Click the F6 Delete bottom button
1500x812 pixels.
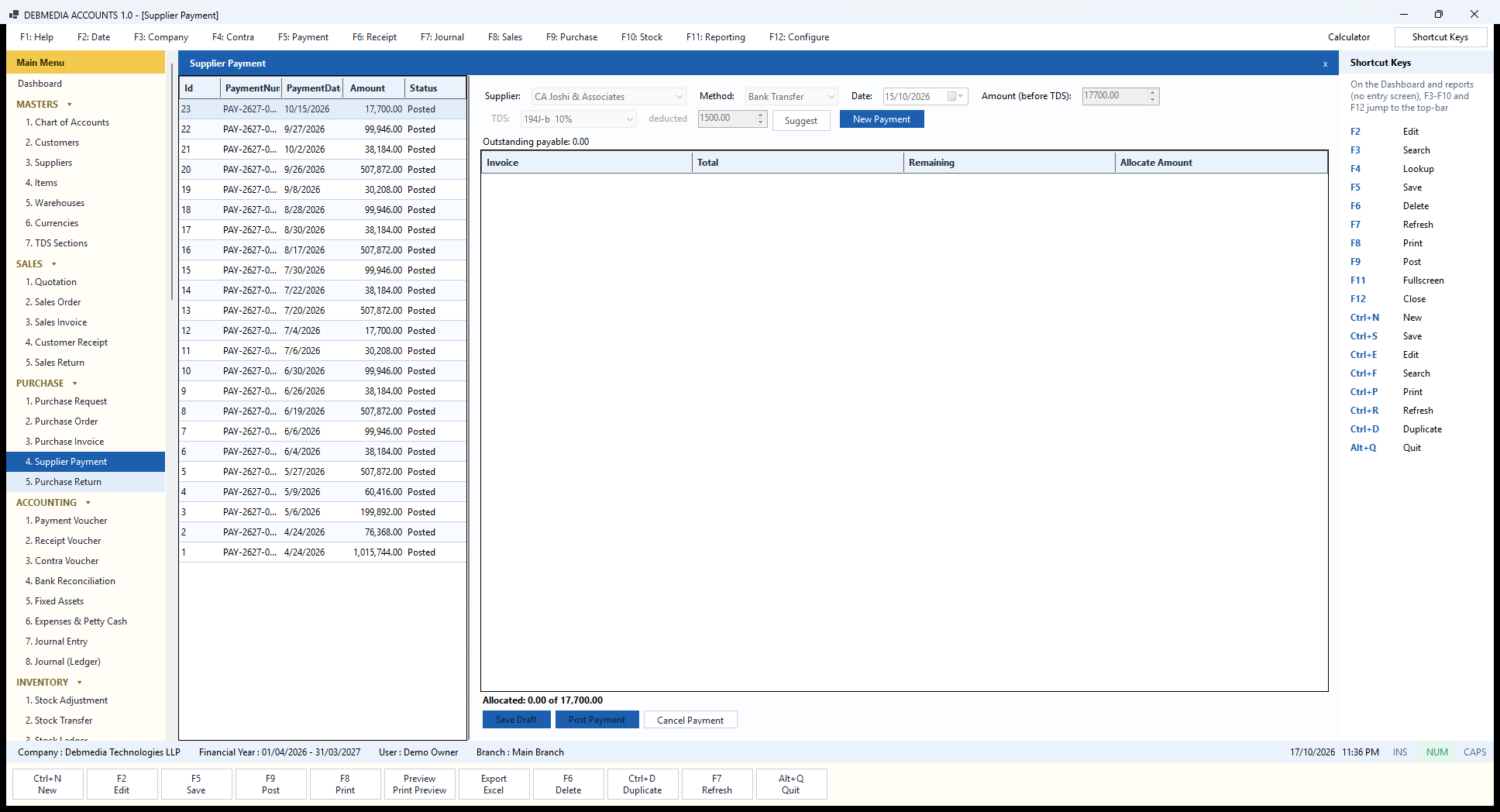click(568, 784)
